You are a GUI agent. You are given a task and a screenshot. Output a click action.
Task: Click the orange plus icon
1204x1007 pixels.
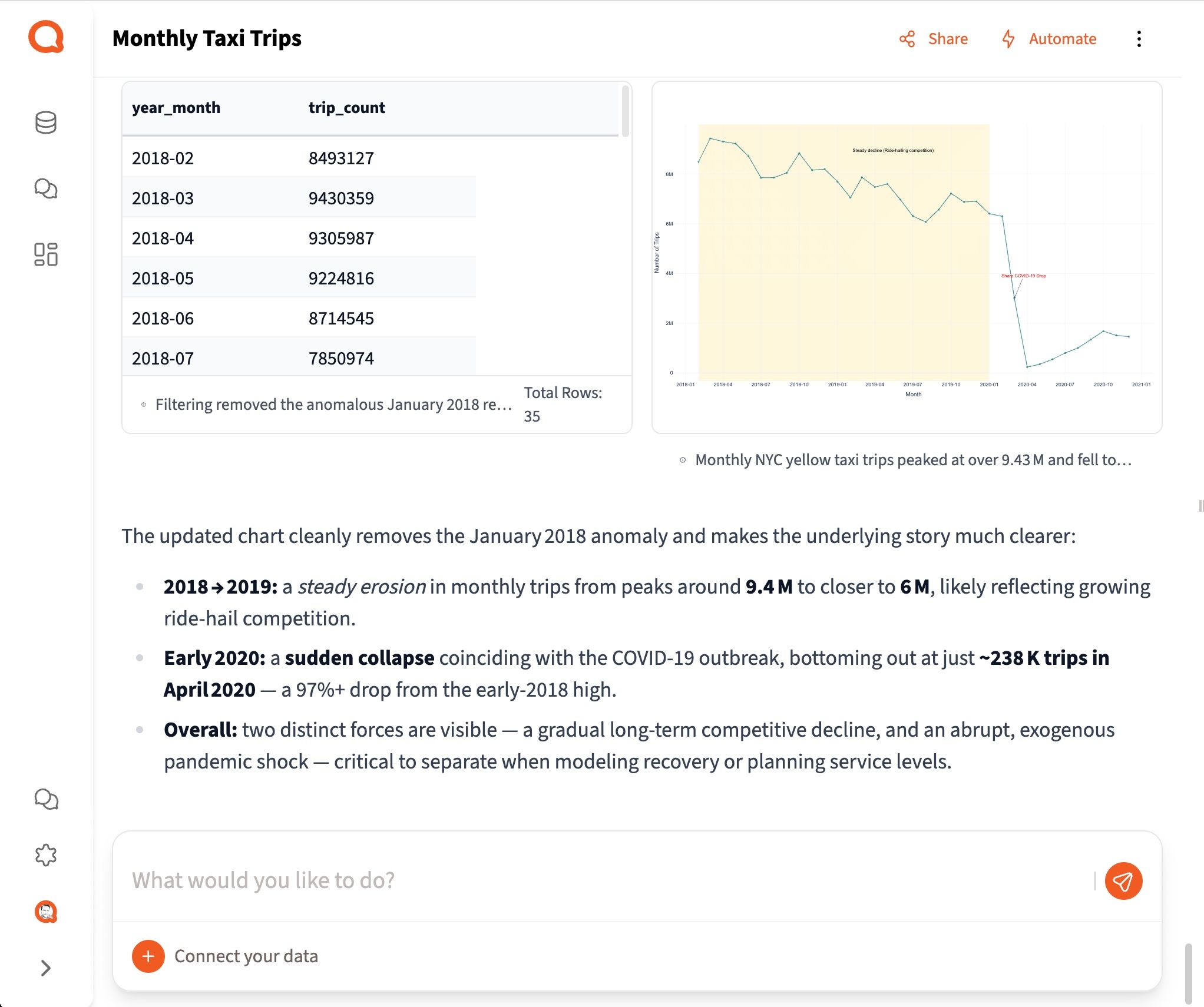coord(148,956)
